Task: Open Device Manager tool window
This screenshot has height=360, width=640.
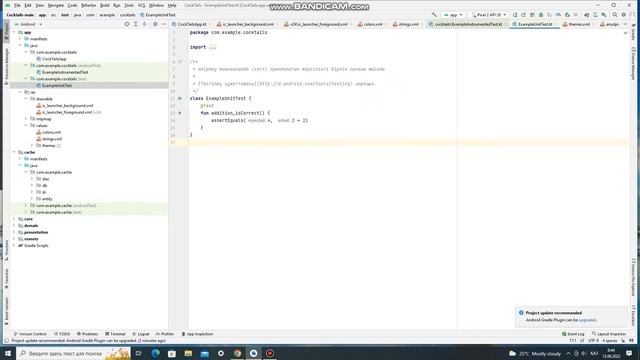Action: [633, 64]
